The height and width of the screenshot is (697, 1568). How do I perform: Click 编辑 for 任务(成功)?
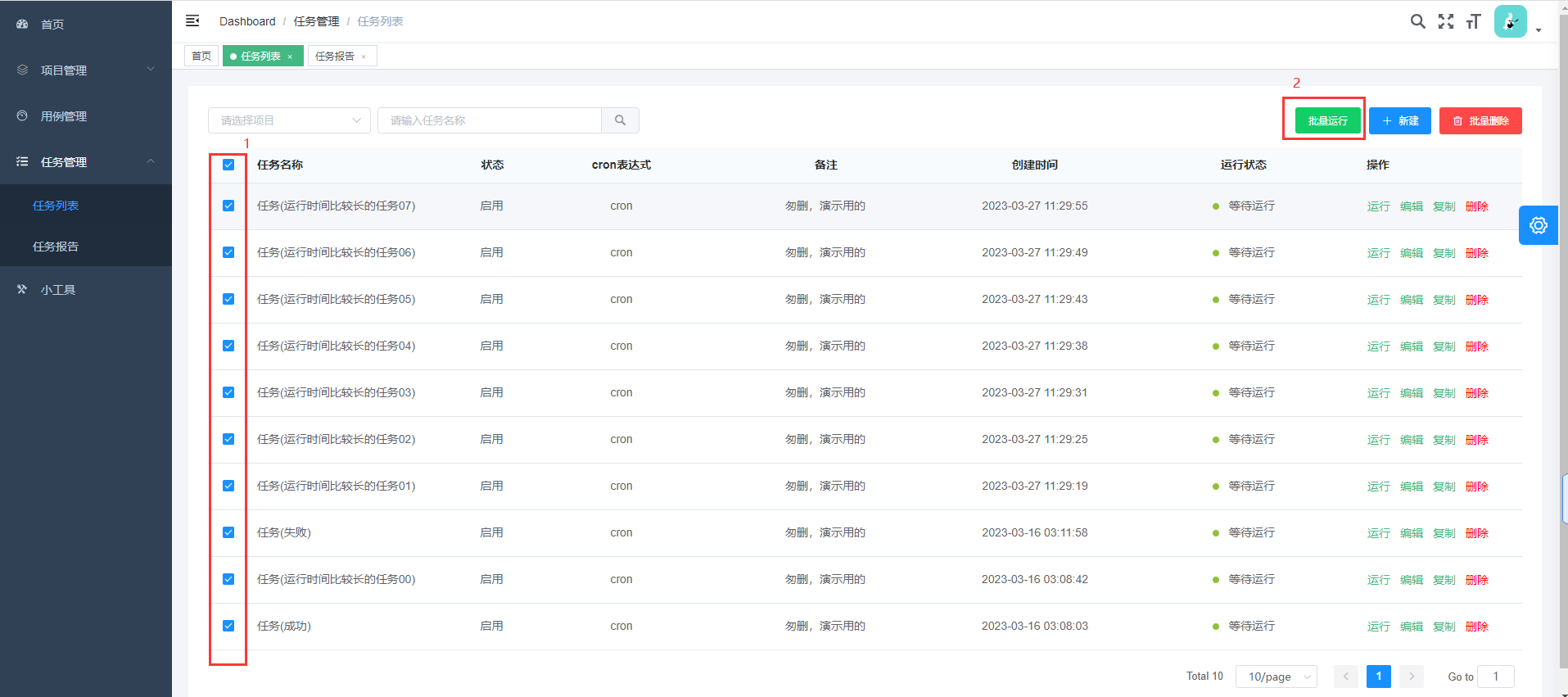(x=1412, y=627)
